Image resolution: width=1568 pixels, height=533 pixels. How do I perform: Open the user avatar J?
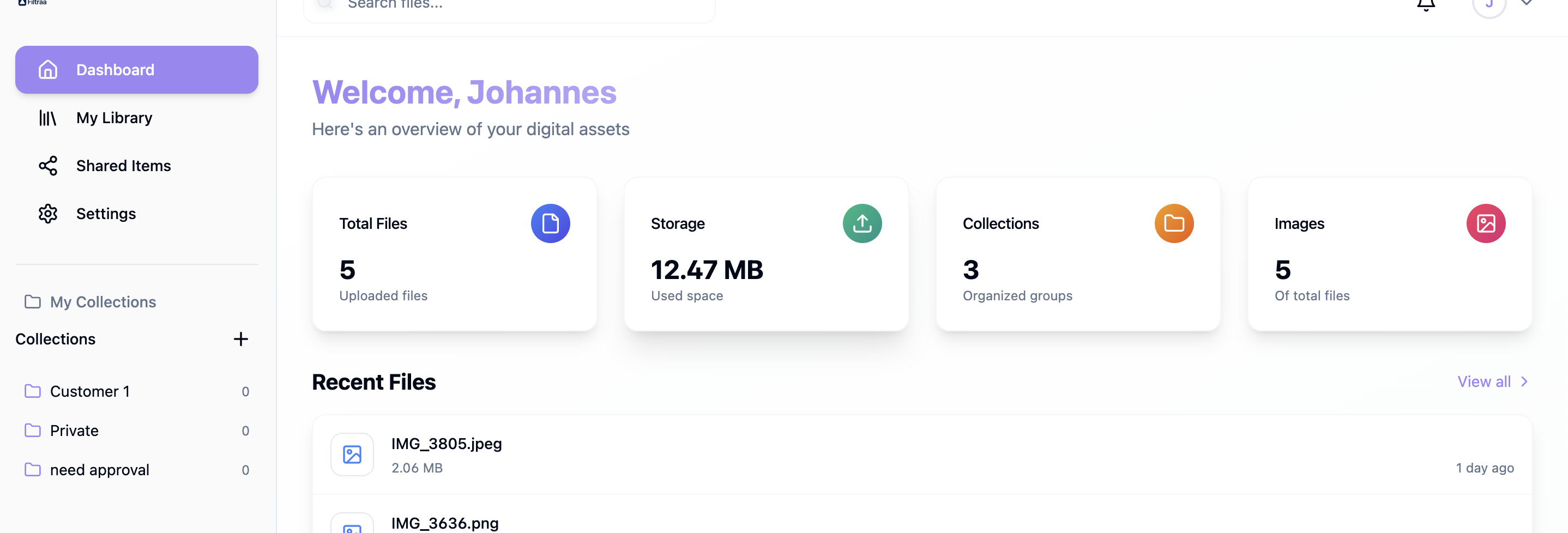tap(1489, 5)
